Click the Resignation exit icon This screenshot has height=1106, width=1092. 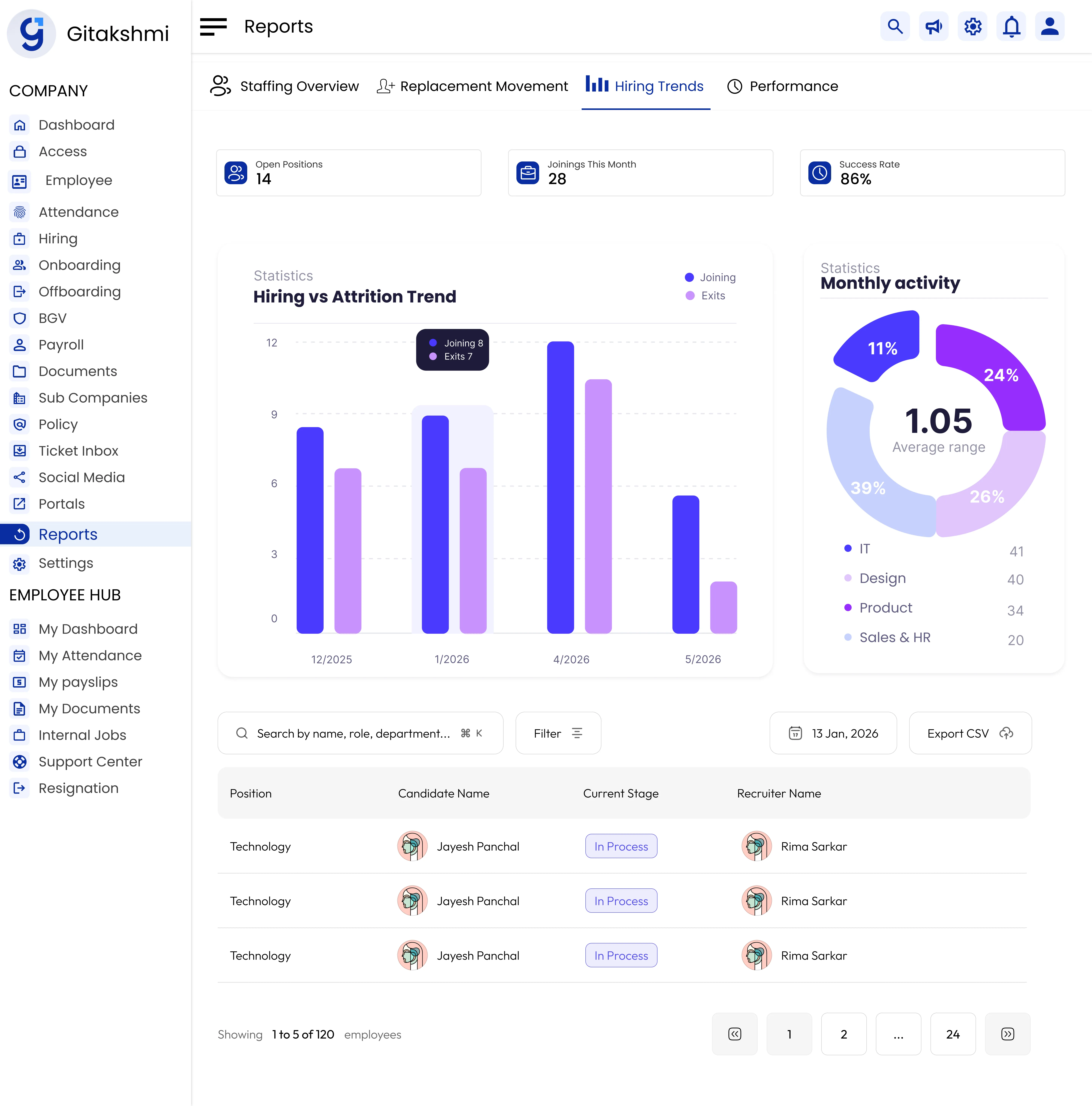[x=20, y=788]
